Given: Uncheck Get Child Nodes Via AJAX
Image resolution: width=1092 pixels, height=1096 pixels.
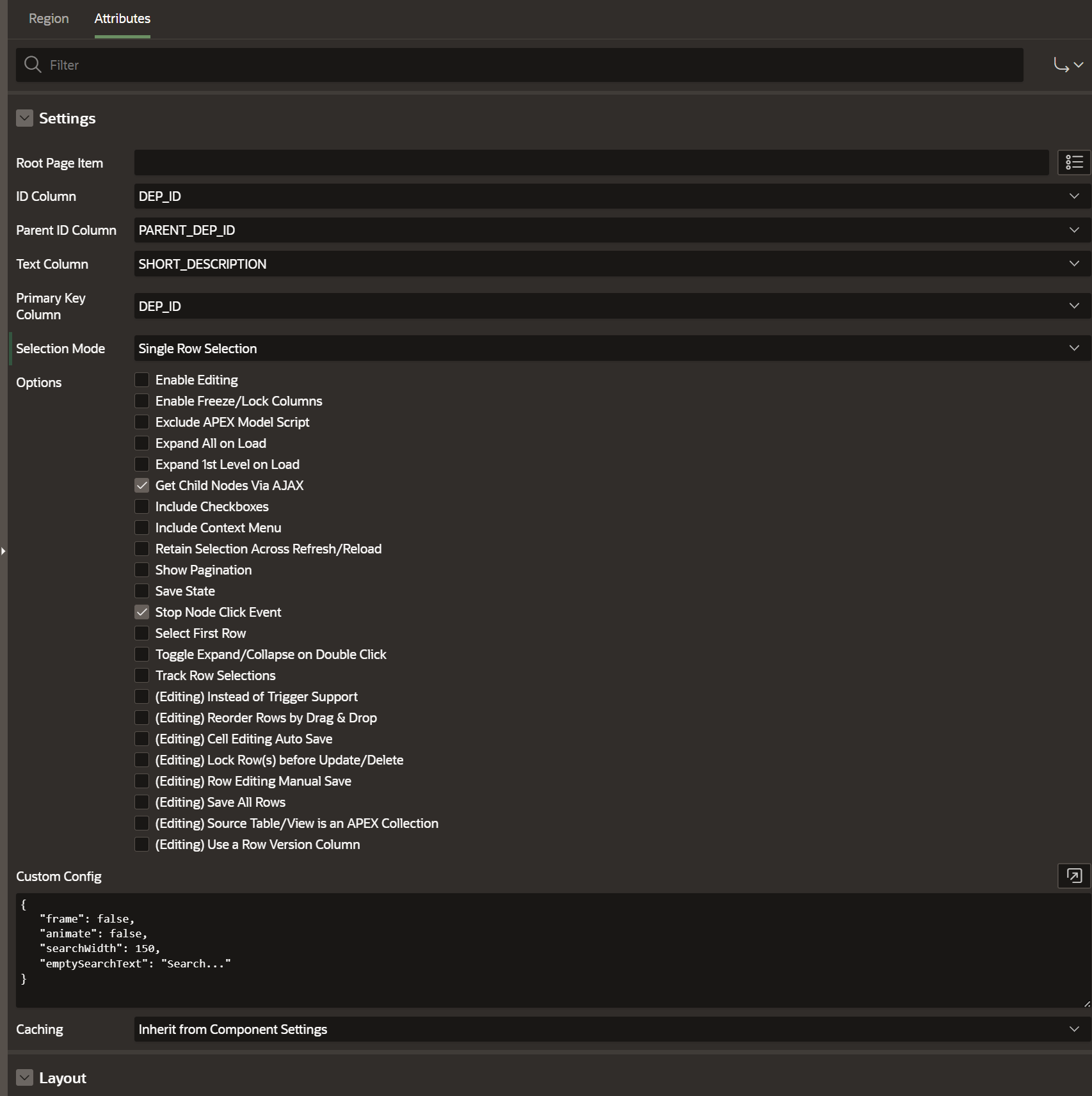Looking at the screenshot, I should tap(142, 486).
